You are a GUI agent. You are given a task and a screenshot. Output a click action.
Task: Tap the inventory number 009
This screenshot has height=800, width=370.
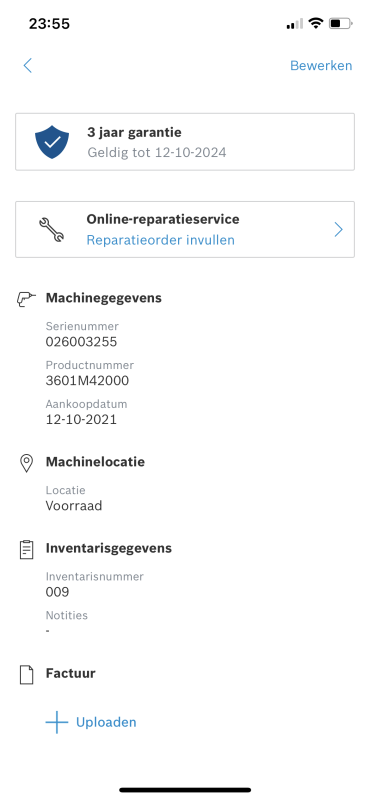(x=57, y=592)
